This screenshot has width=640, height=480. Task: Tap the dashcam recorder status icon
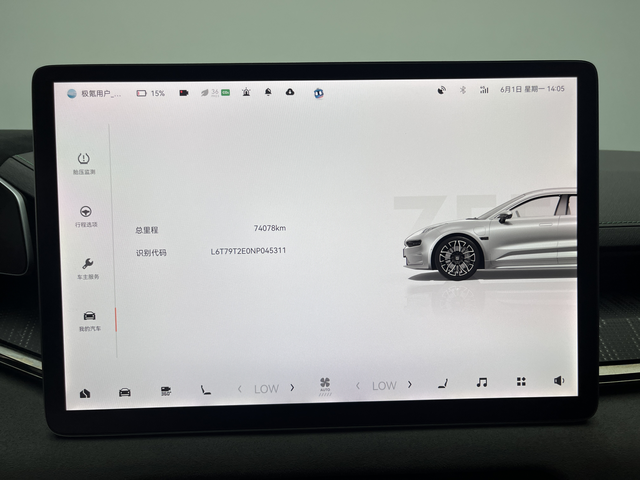184,93
